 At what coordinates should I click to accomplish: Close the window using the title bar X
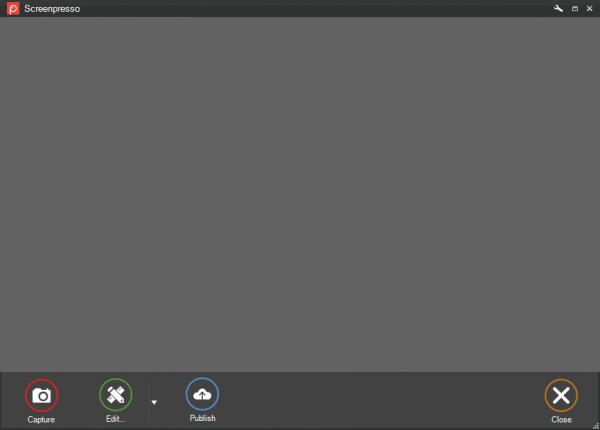point(589,8)
